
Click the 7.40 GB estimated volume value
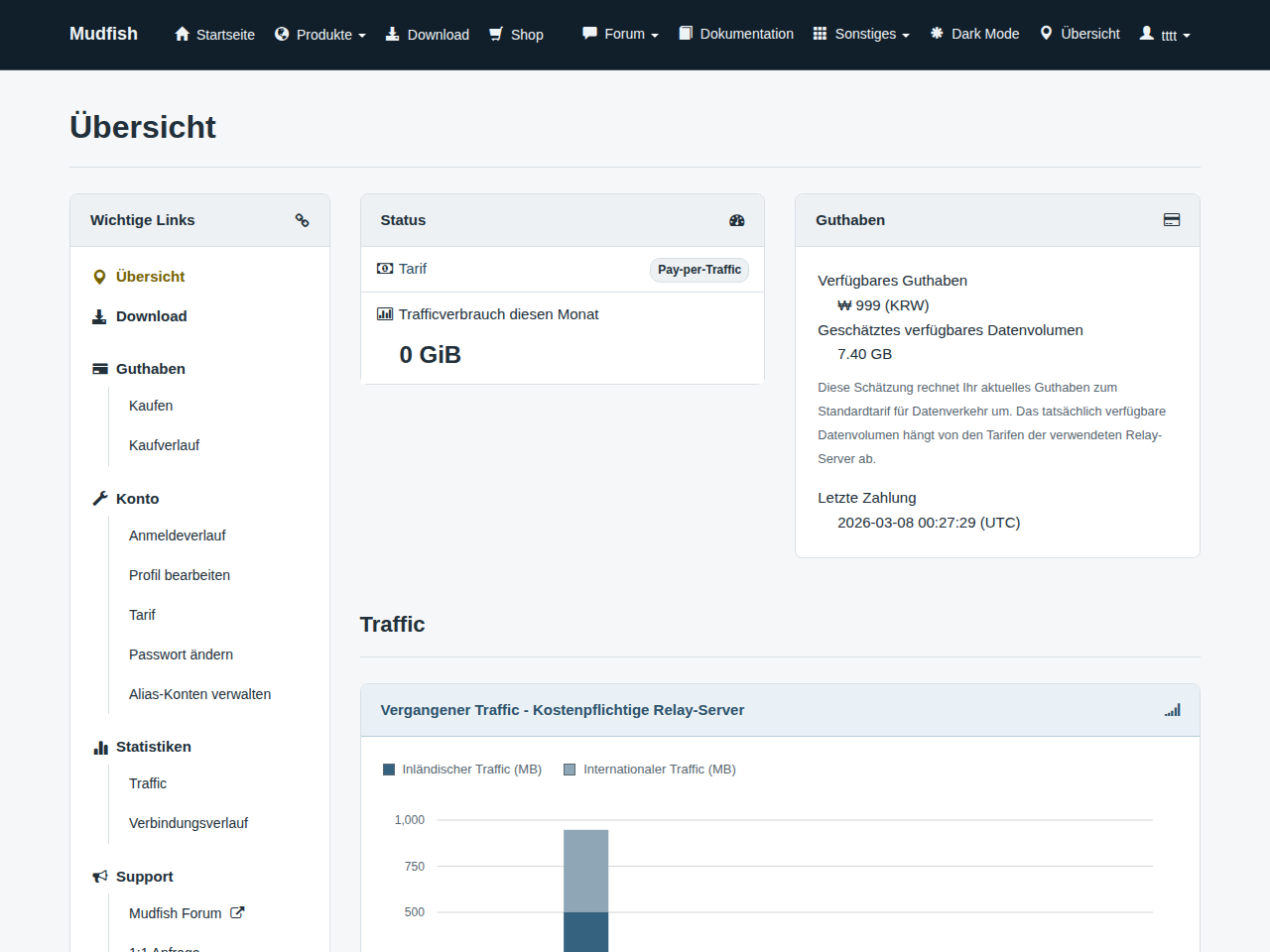point(864,354)
